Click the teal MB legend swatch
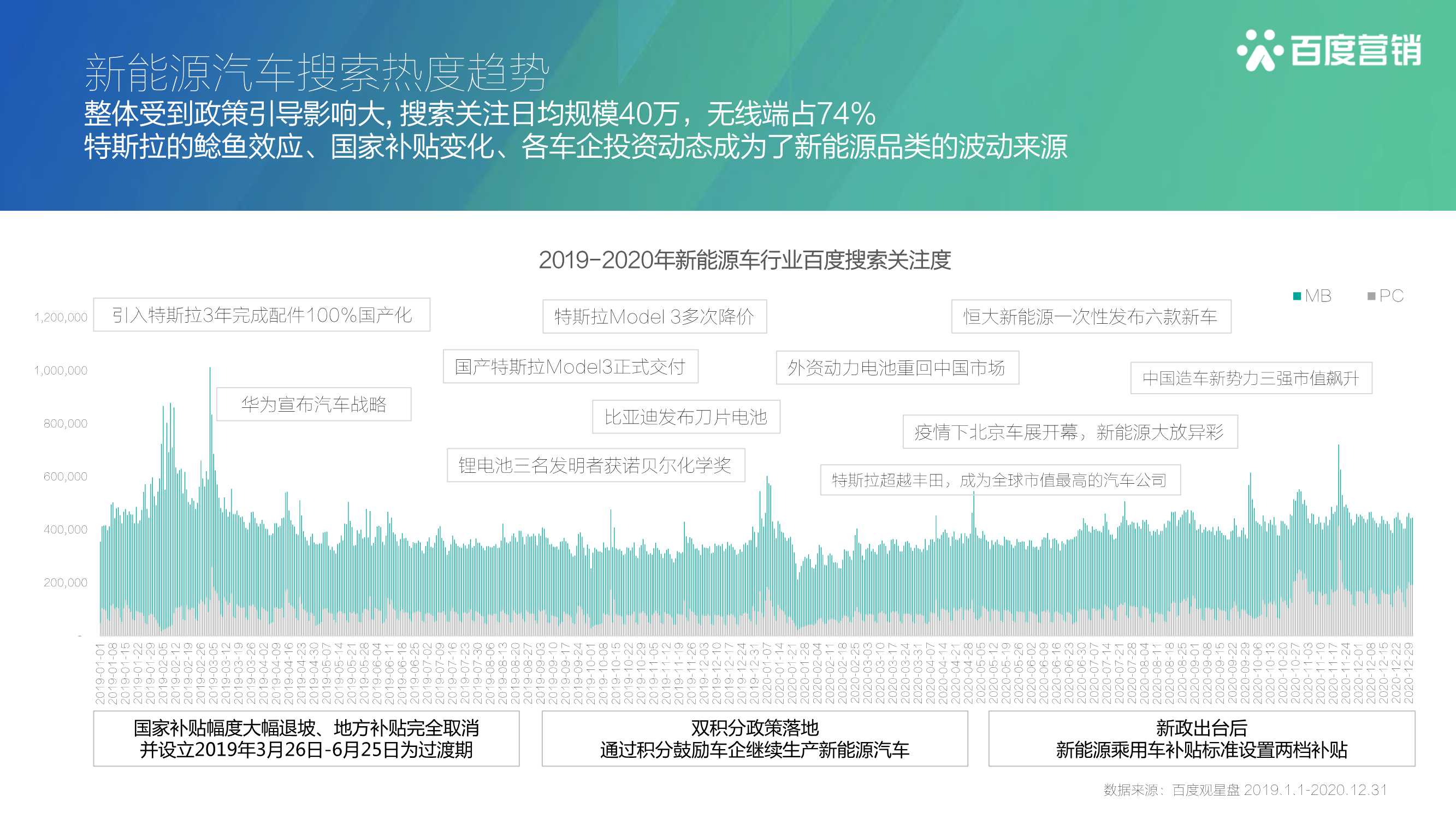This screenshot has width=1456, height=819. (1297, 296)
